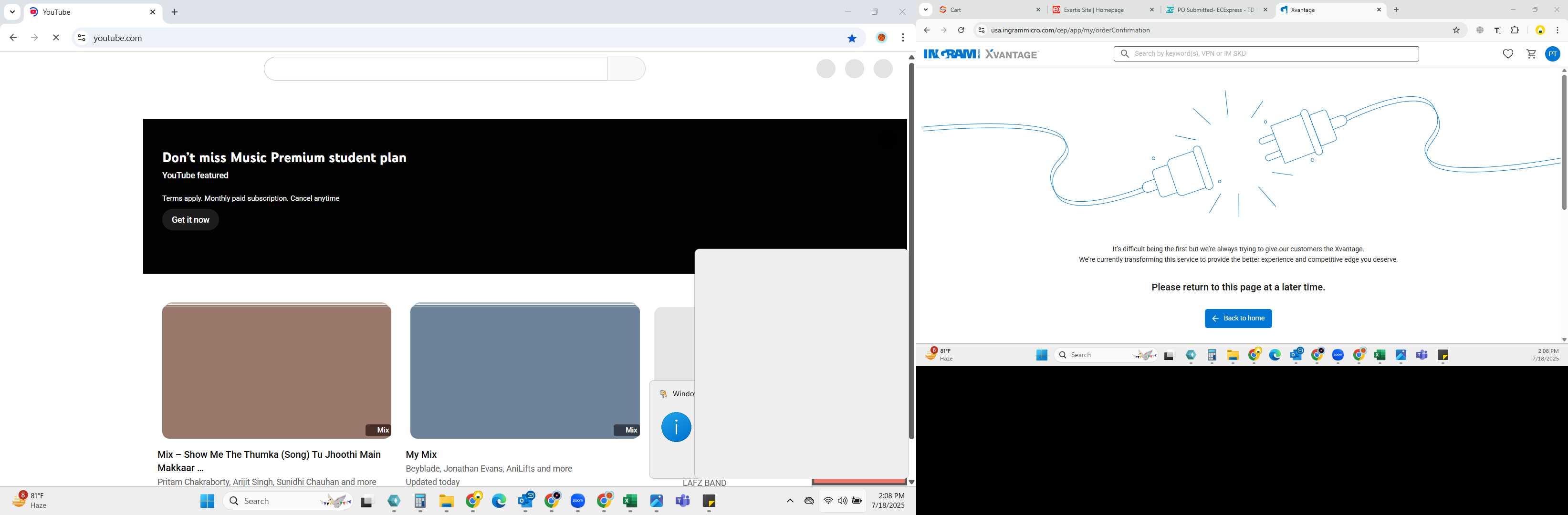Viewport: 1568px width, 515px height.
Task: Open Excel from the left taskbar
Action: 630,501
